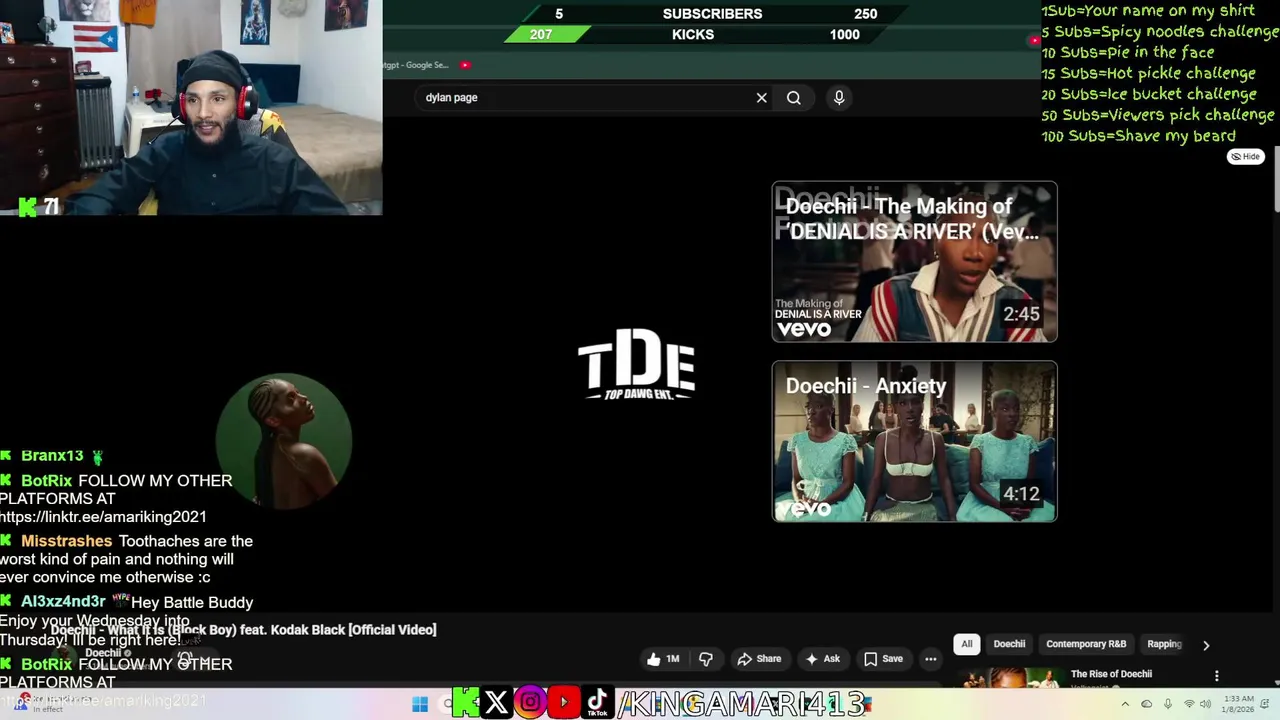Show hidden system tray icons
This screenshot has height=720, width=1280.
1125,704
